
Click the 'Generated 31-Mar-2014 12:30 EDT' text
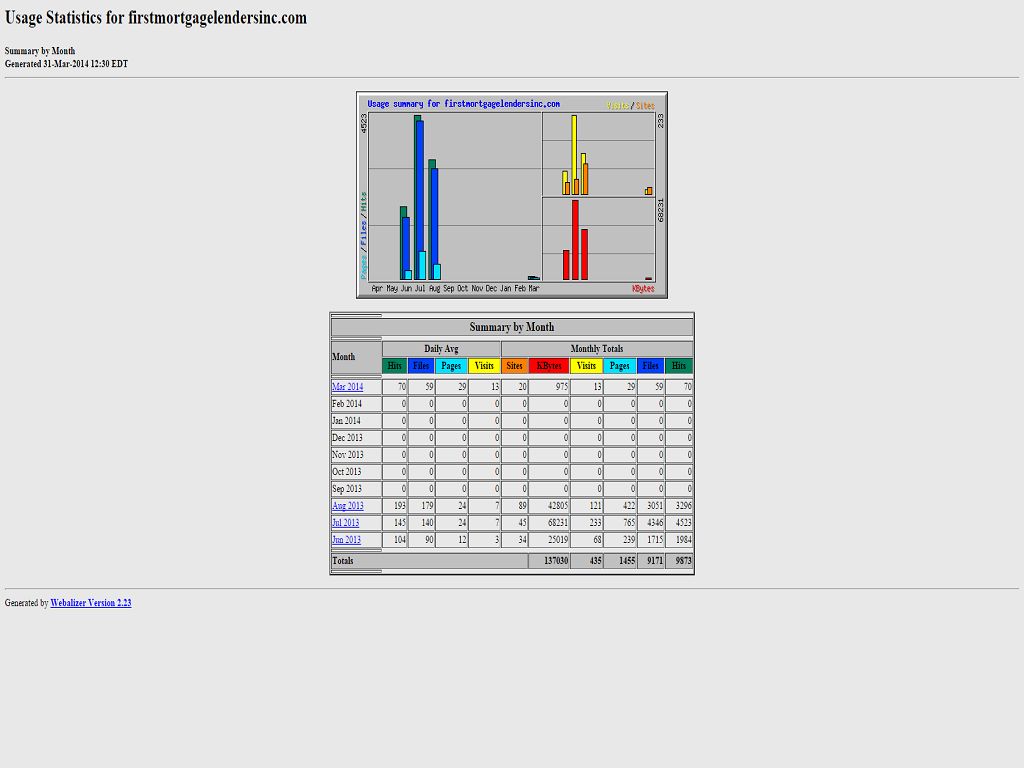pos(66,64)
